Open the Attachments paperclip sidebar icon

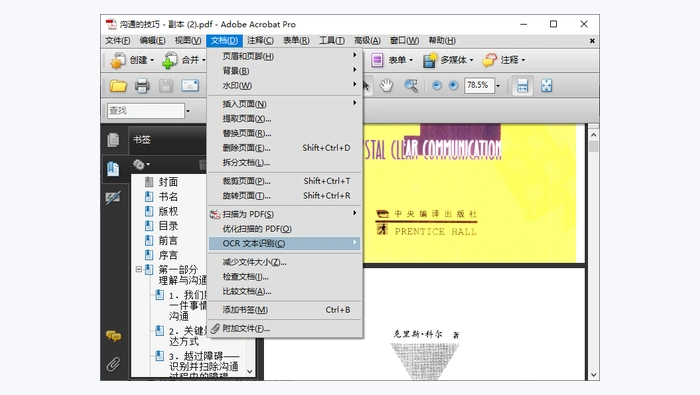tap(113, 364)
